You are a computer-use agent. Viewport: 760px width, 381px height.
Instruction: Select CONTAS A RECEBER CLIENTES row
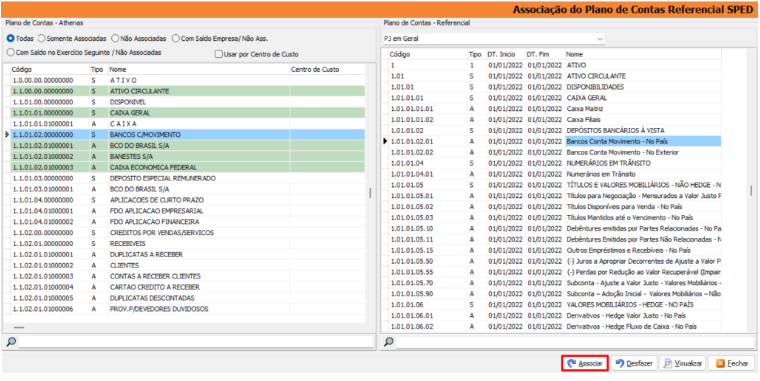[188, 276]
